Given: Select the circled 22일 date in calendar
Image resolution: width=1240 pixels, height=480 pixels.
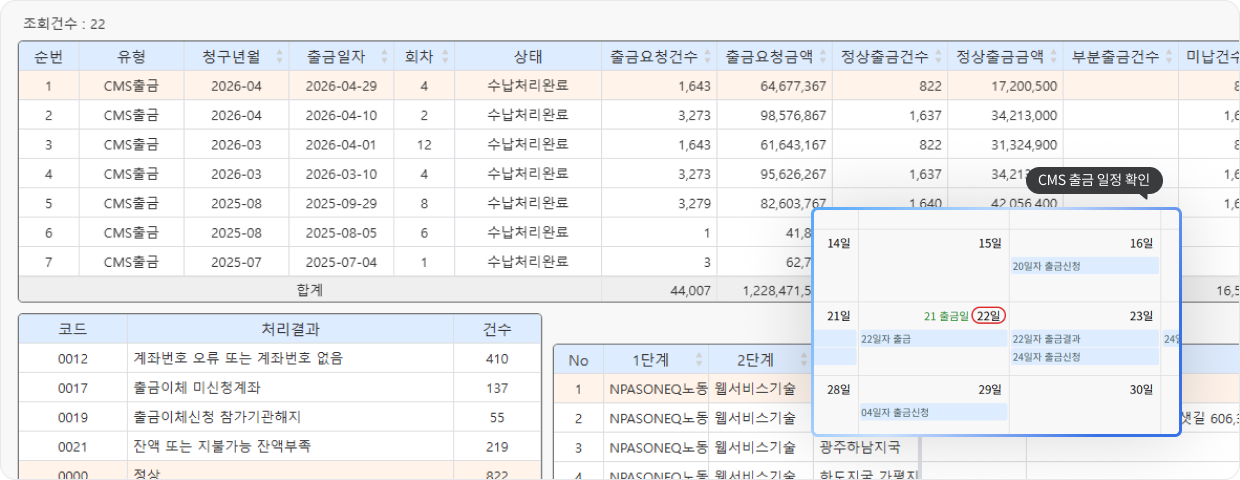Looking at the screenshot, I should pyautogui.click(x=989, y=316).
